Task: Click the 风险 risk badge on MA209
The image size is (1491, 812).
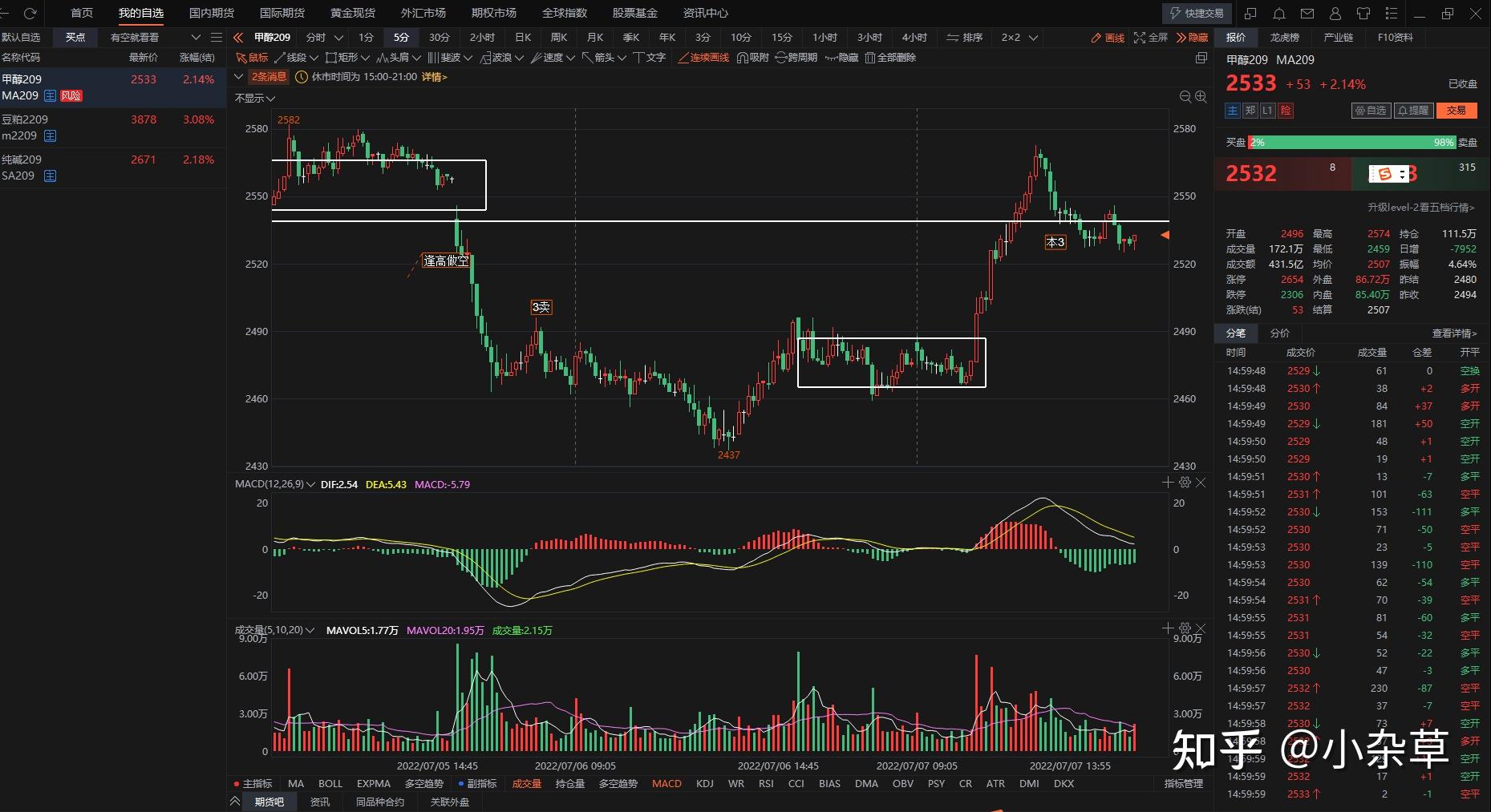Action: point(71,96)
